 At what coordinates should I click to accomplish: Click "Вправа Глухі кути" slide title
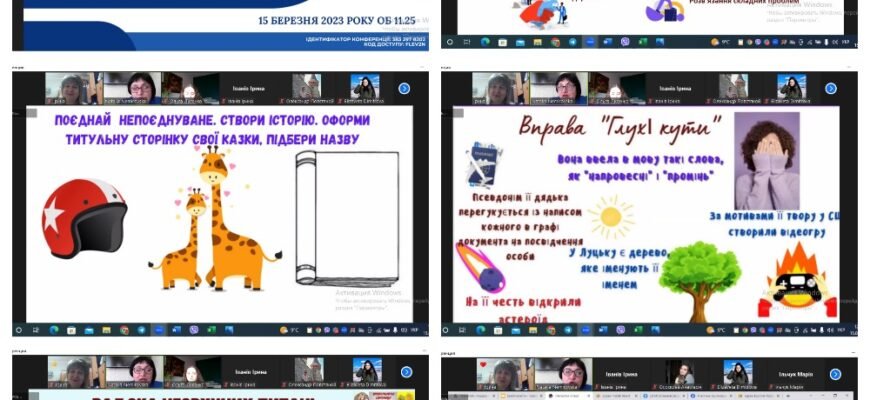[x=620, y=128]
